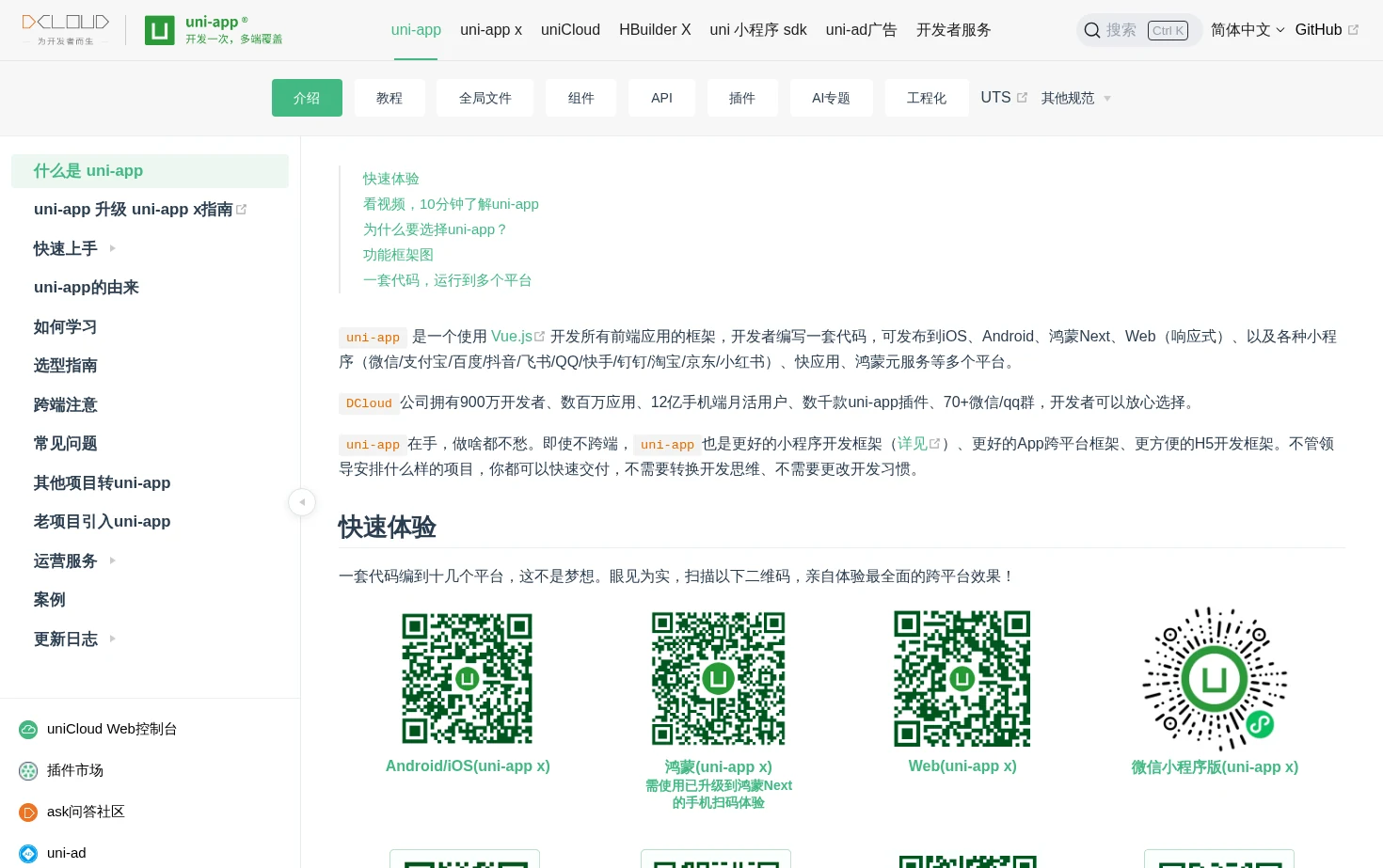Open the 简体中文 language dropdown
This screenshot has width=1383, height=868.
click(x=1248, y=30)
